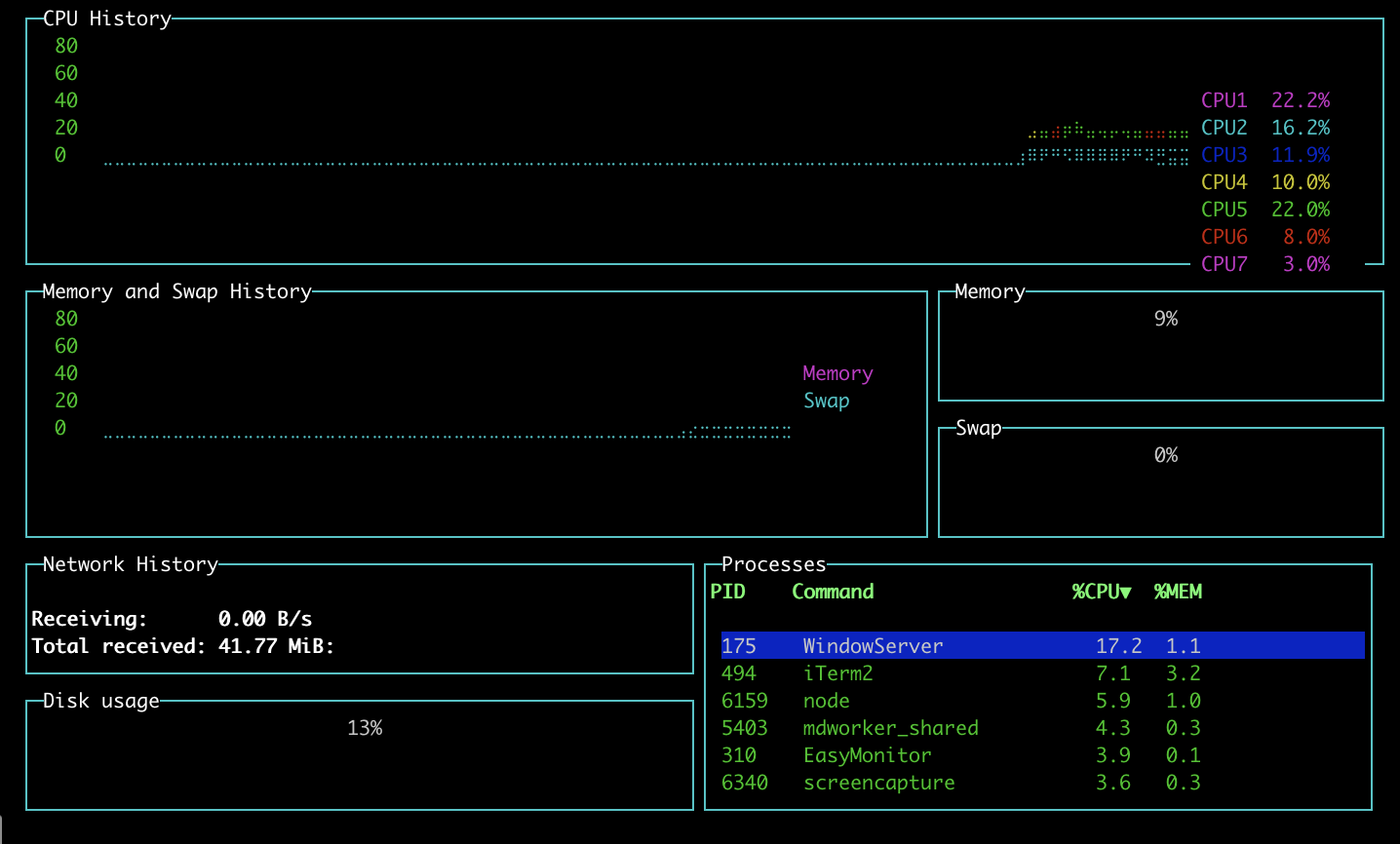Click the 9% memory usage value

[1166, 319]
